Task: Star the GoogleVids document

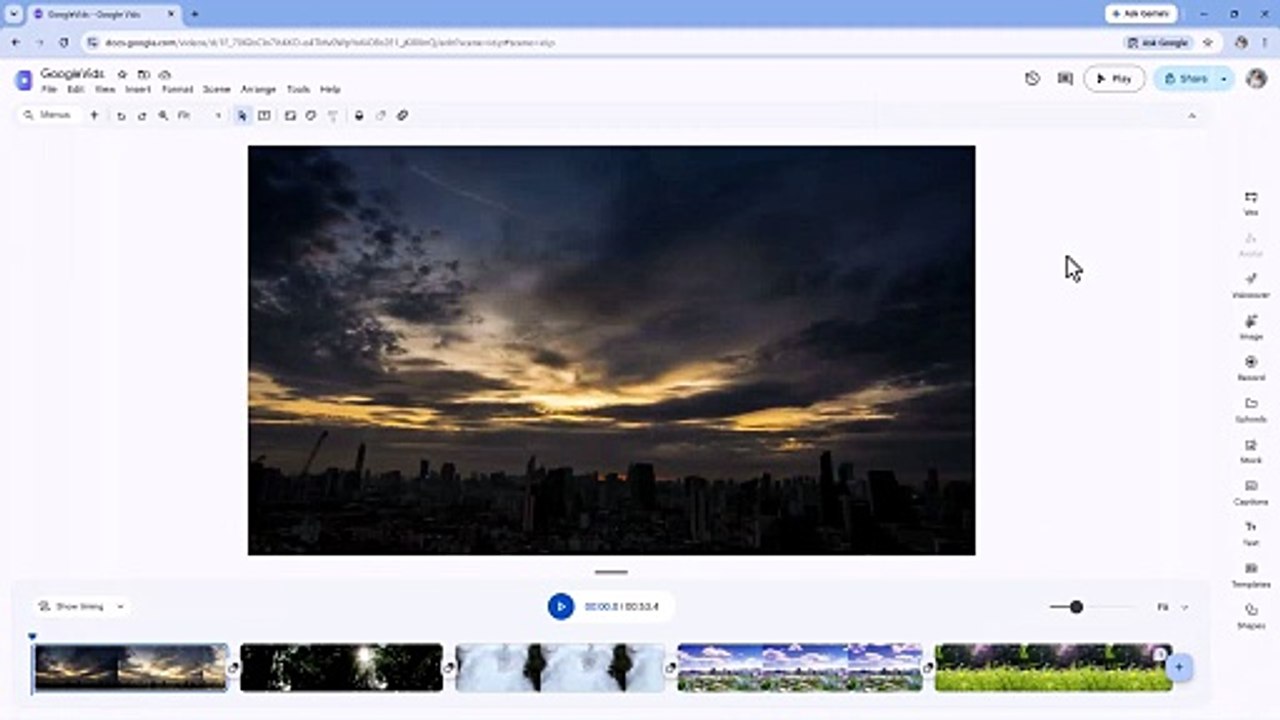Action: [x=122, y=75]
